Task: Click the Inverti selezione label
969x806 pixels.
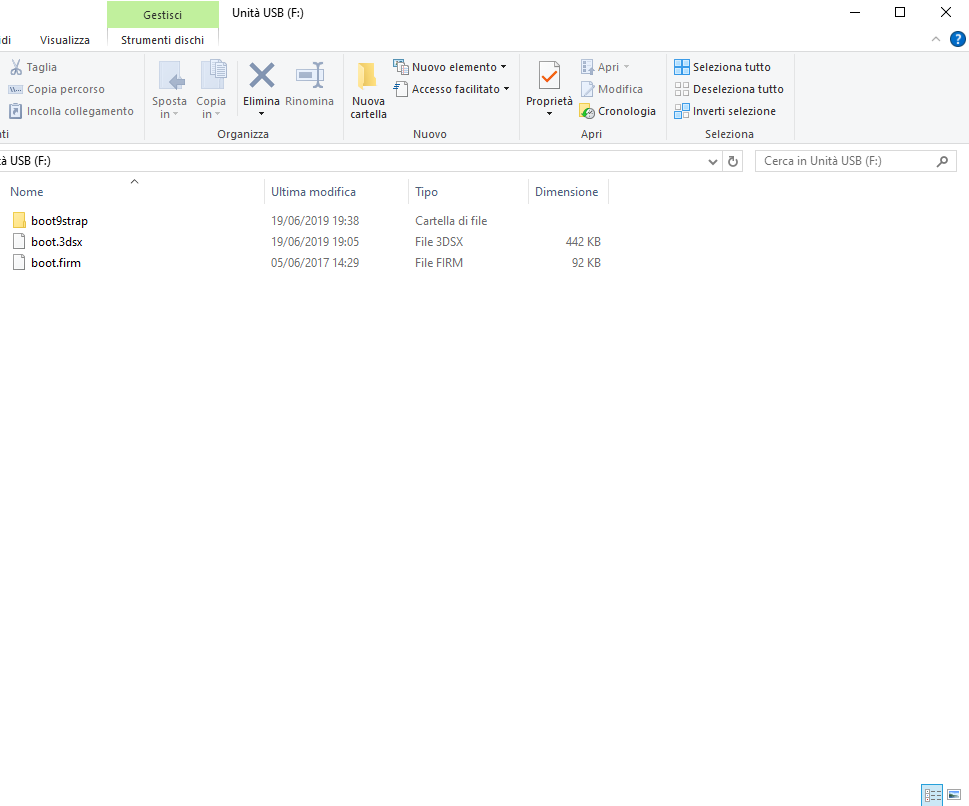Action: tap(734, 111)
